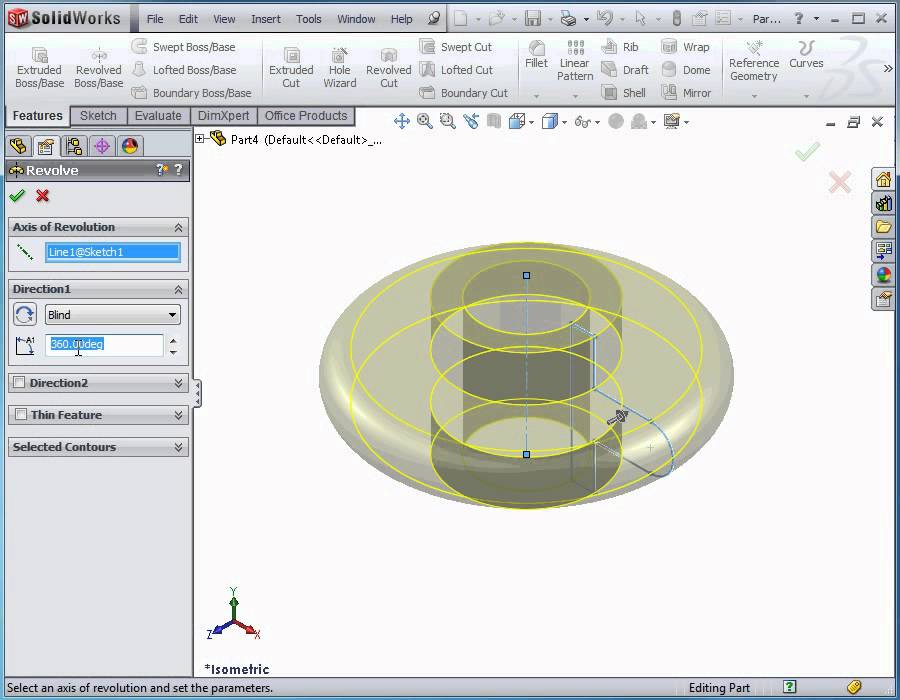Open the display style dropdown
The width and height of the screenshot is (900, 700).
565,122
